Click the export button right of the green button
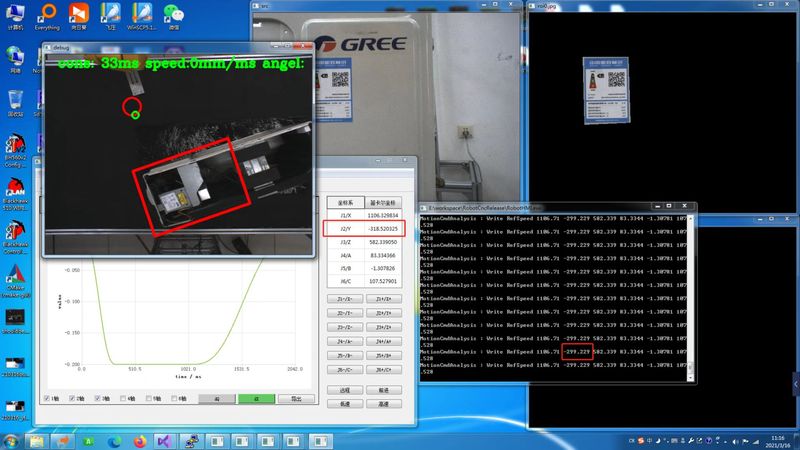This screenshot has width=800, height=450. pyautogui.click(x=296, y=398)
